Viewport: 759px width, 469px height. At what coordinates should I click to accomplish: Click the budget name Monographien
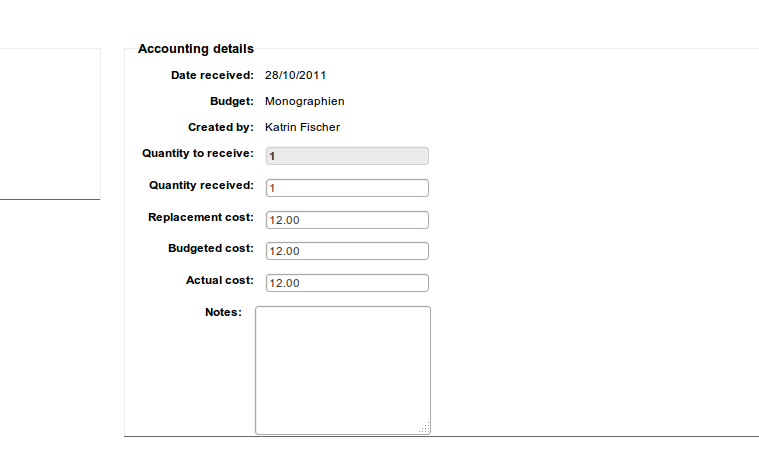tap(305, 101)
